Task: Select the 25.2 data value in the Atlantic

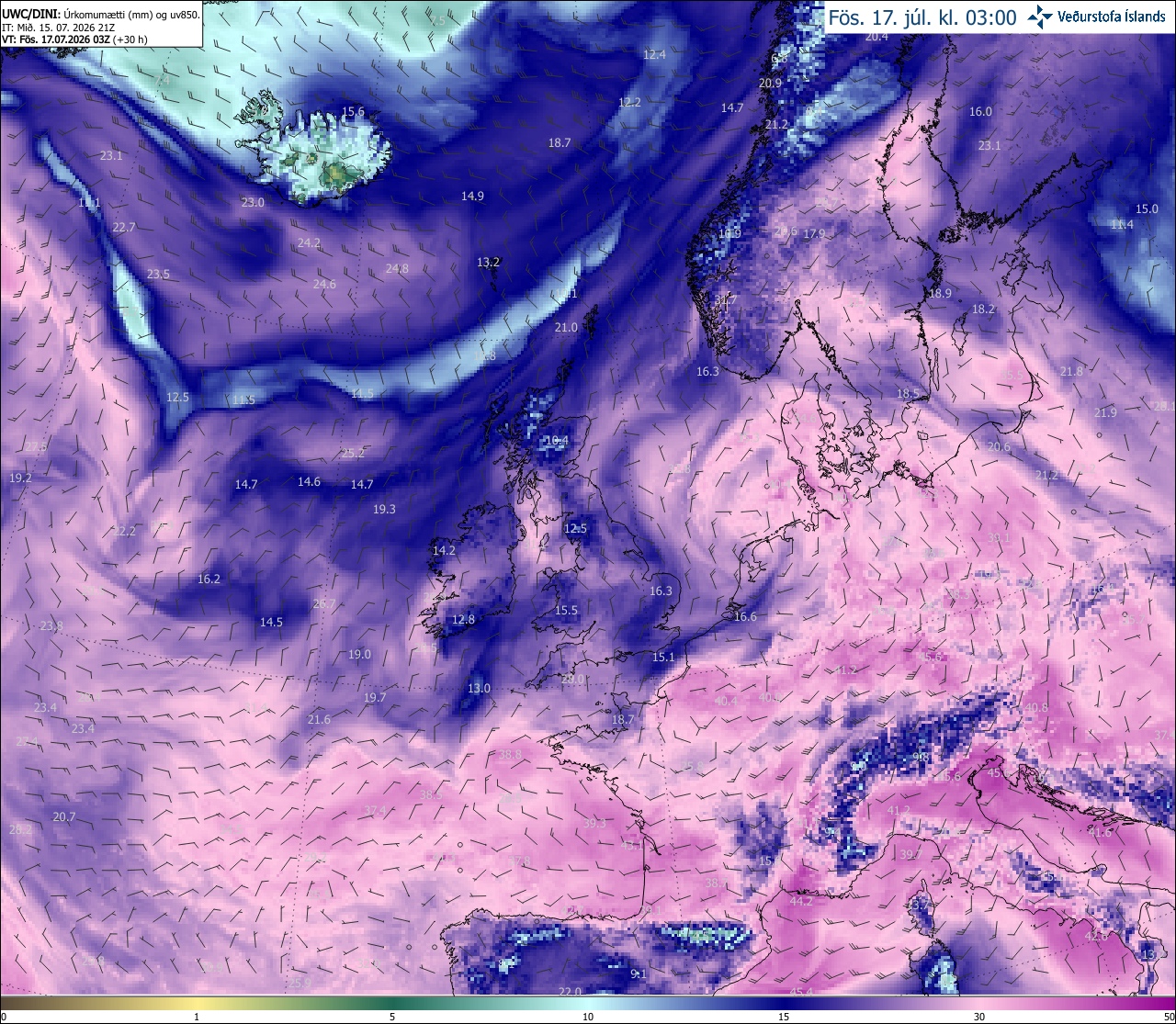Action: tap(353, 454)
